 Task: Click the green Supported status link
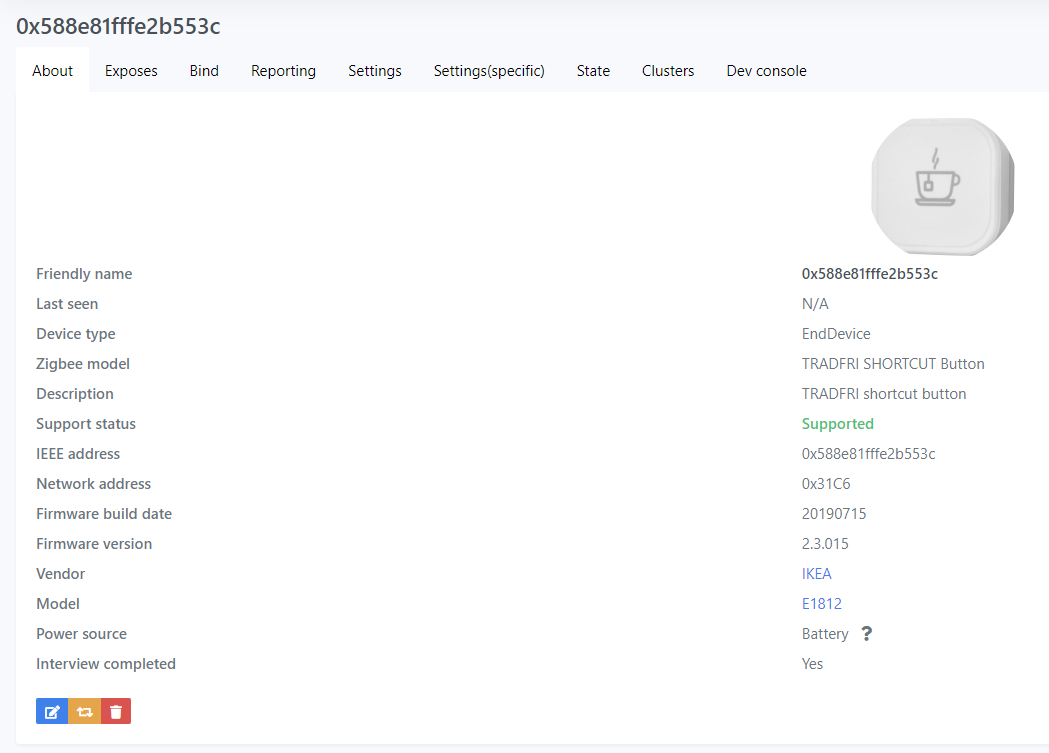[838, 424]
